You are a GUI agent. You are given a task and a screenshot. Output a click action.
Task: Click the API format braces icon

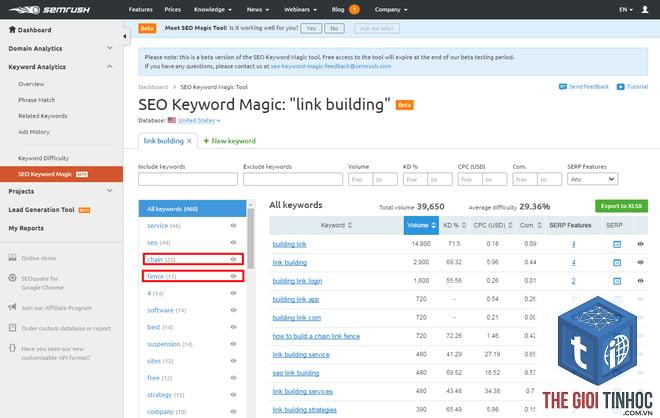point(13,348)
